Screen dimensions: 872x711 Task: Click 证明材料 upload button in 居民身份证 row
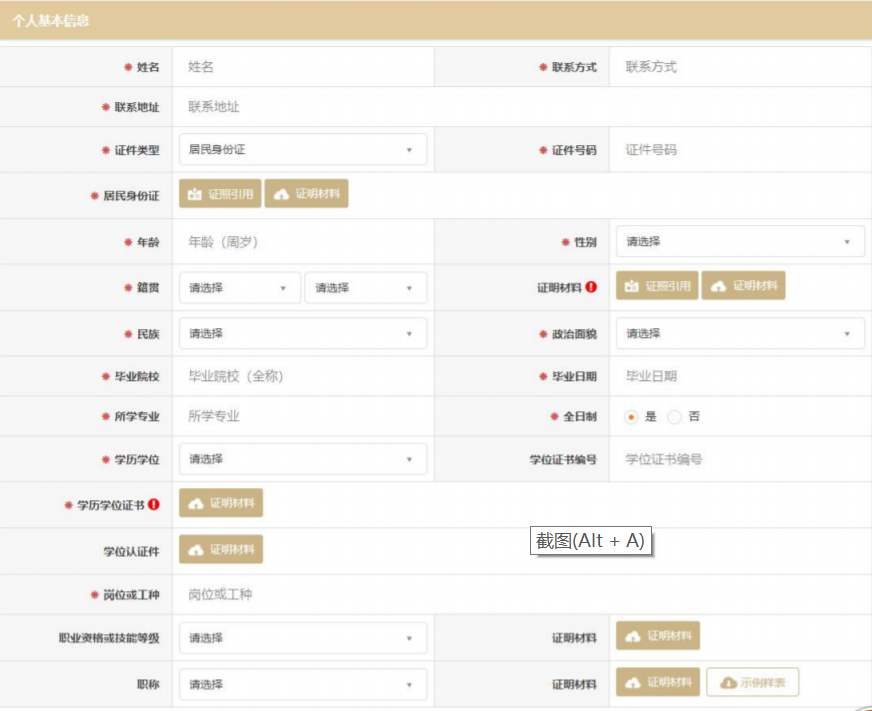click(x=306, y=194)
